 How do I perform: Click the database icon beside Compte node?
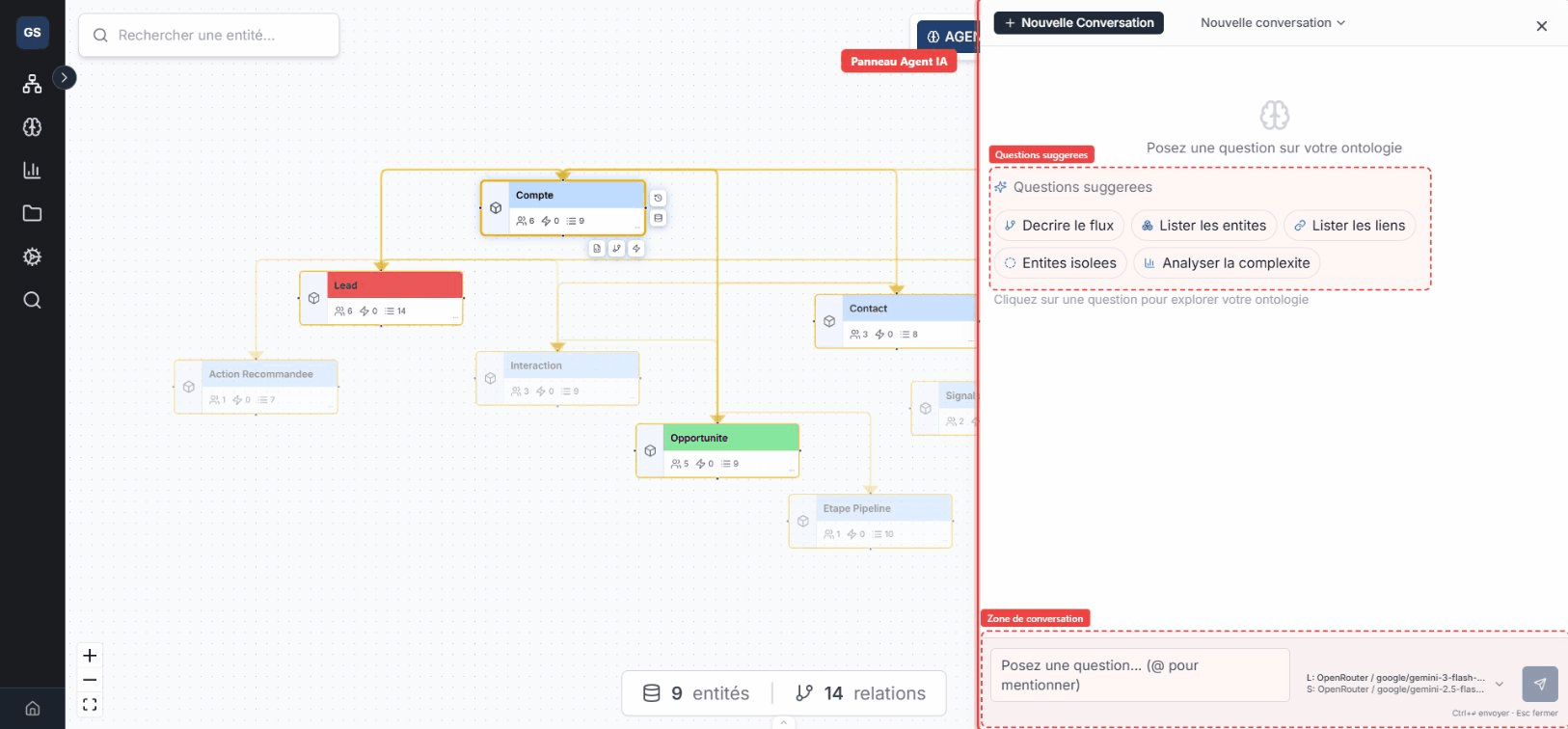[x=658, y=218]
